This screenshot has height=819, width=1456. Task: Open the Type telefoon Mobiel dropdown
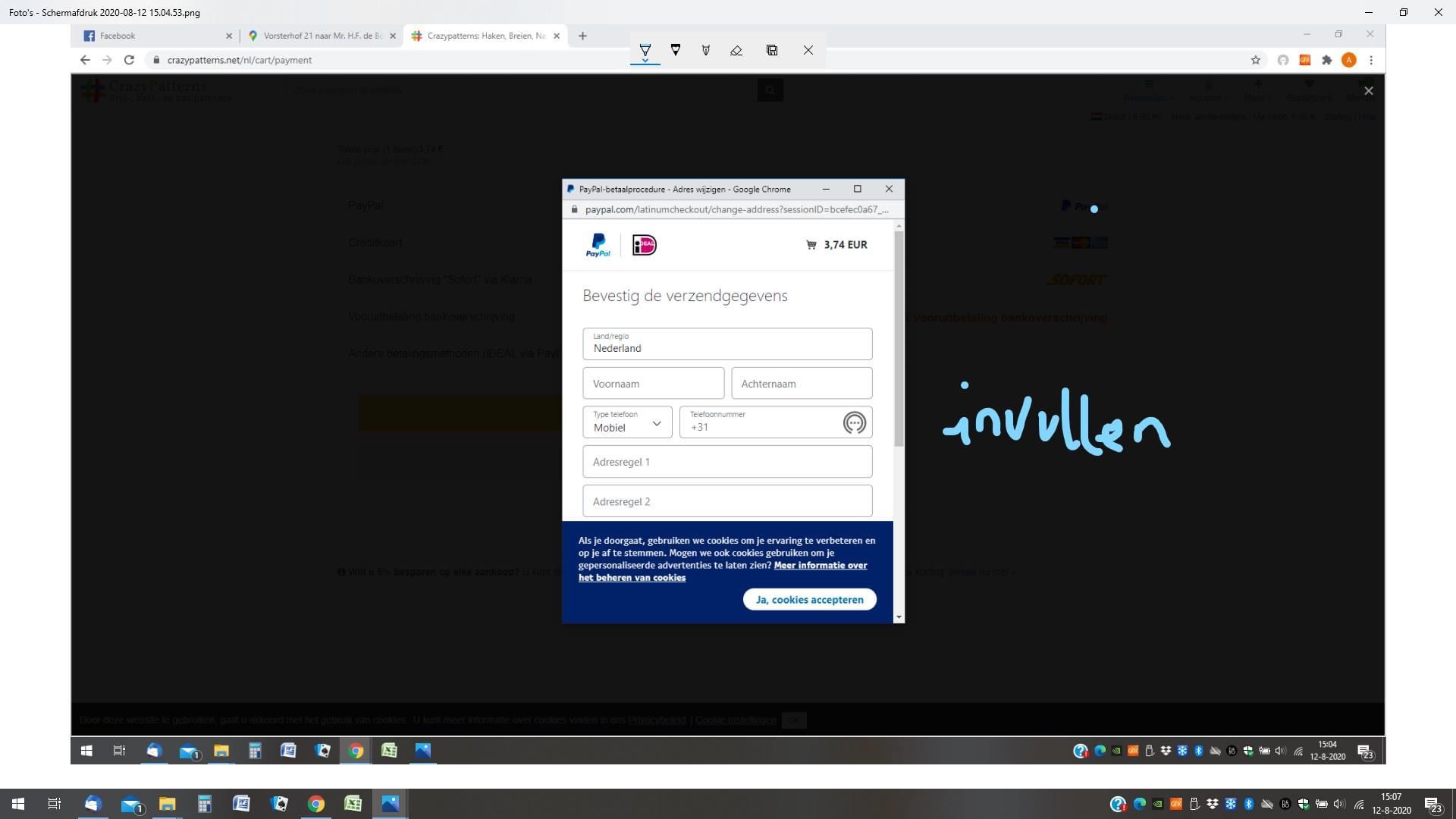(627, 422)
